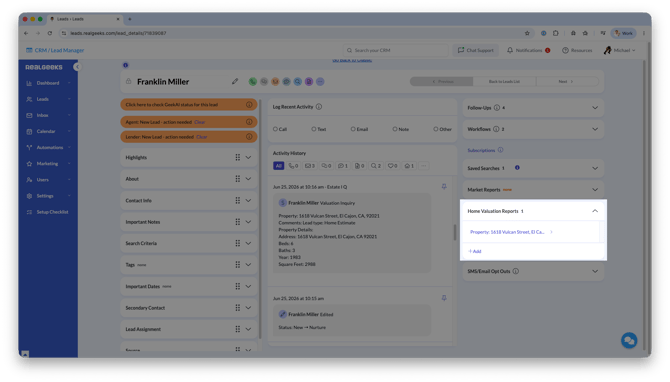
Task: Collapse the RealGeeks sidebar with arrow button
Action: [77, 67]
